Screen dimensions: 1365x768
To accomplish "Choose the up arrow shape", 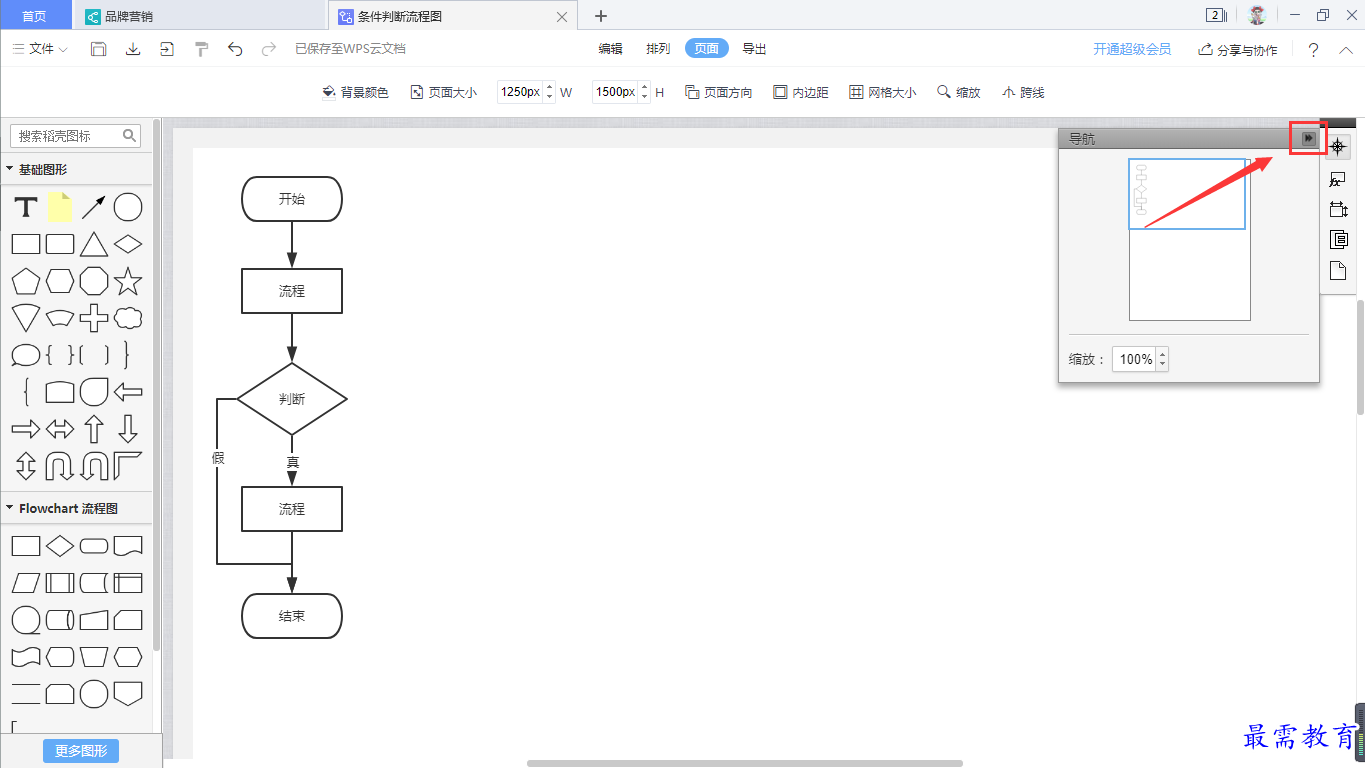I will pyautogui.click(x=94, y=429).
